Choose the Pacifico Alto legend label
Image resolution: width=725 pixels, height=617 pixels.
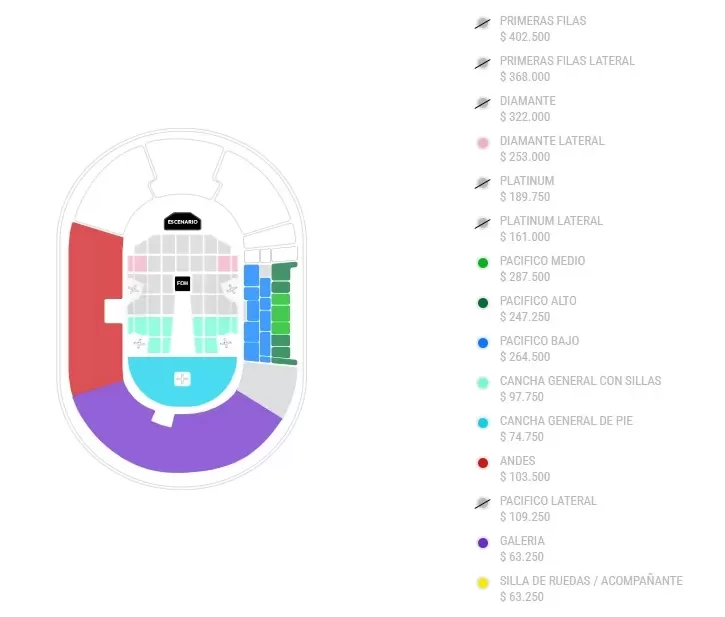click(538, 301)
